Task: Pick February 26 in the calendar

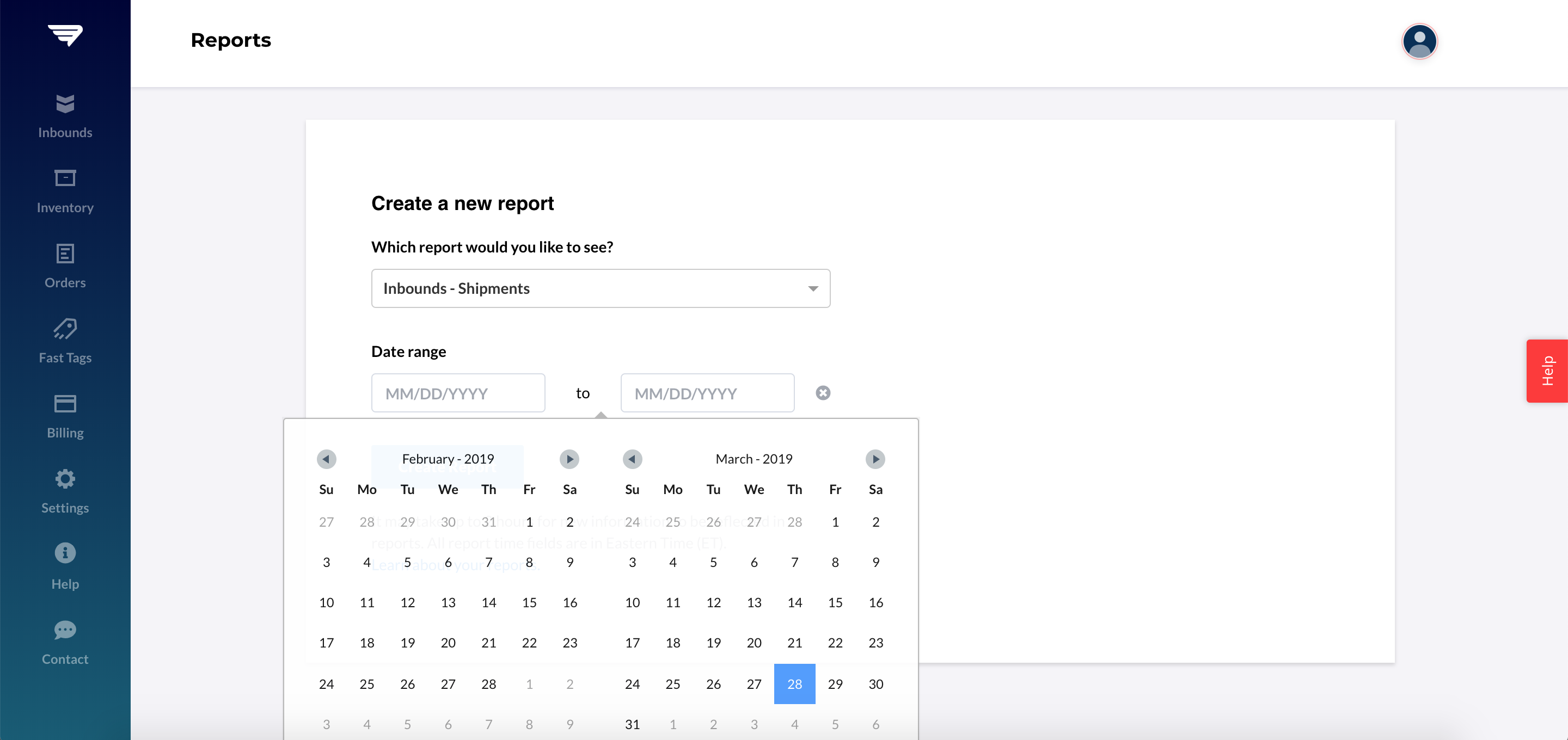Action: point(408,684)
